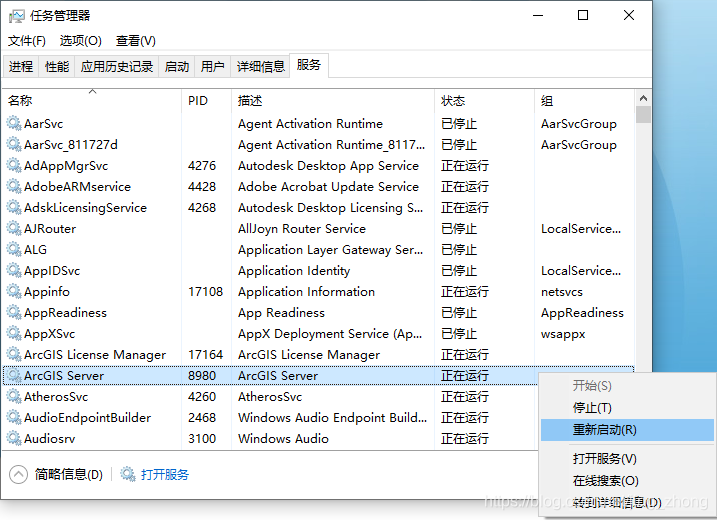Select the AarSvc service name
The width and height of the screenshot is (717, 520).
(43, 123)
